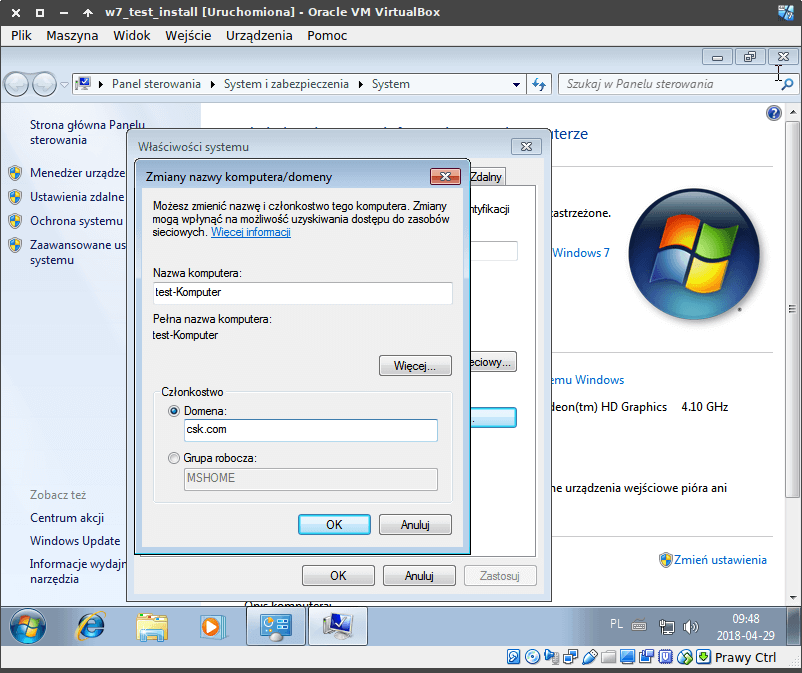This screenshot has height=673, width=802.
Task: Click the VirtualBox audio indicator
Action: tap(551, 657)
